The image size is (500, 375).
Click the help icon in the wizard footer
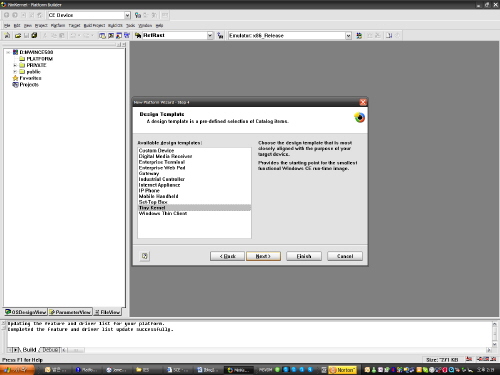pos(144,256)
